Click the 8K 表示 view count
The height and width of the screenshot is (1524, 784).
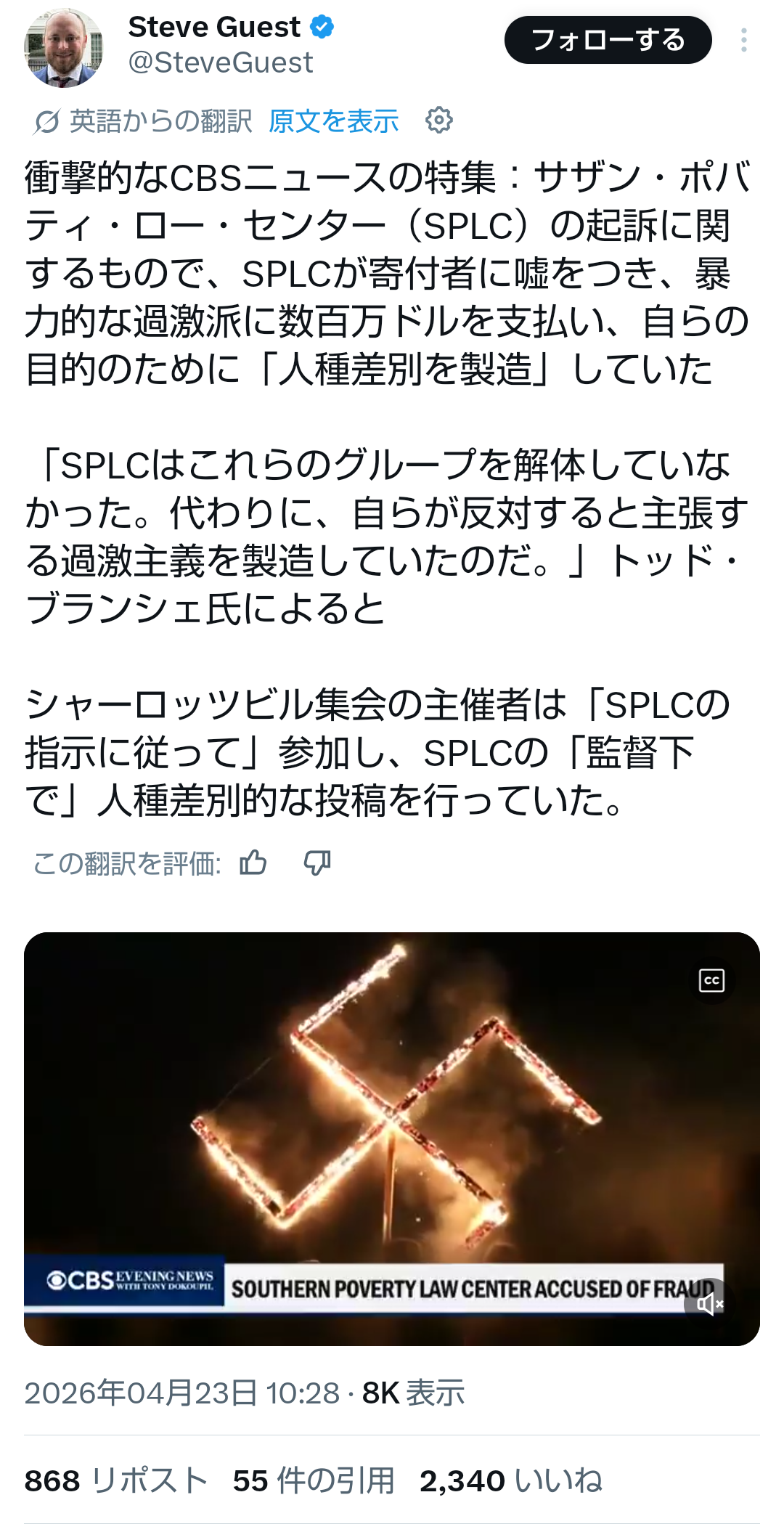[413, 1393]
